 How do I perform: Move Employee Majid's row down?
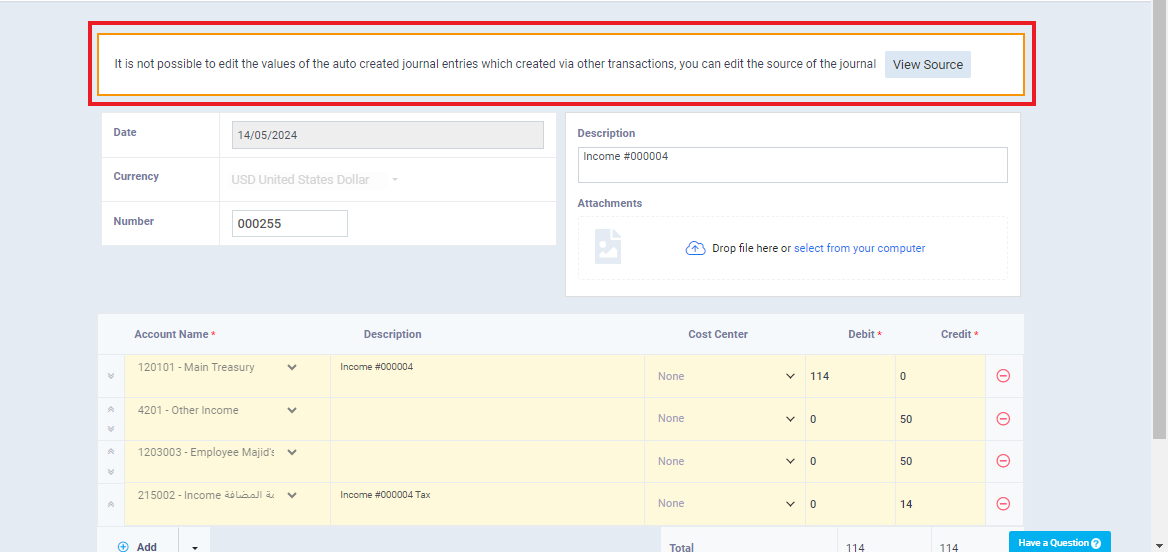pos(111,471)
